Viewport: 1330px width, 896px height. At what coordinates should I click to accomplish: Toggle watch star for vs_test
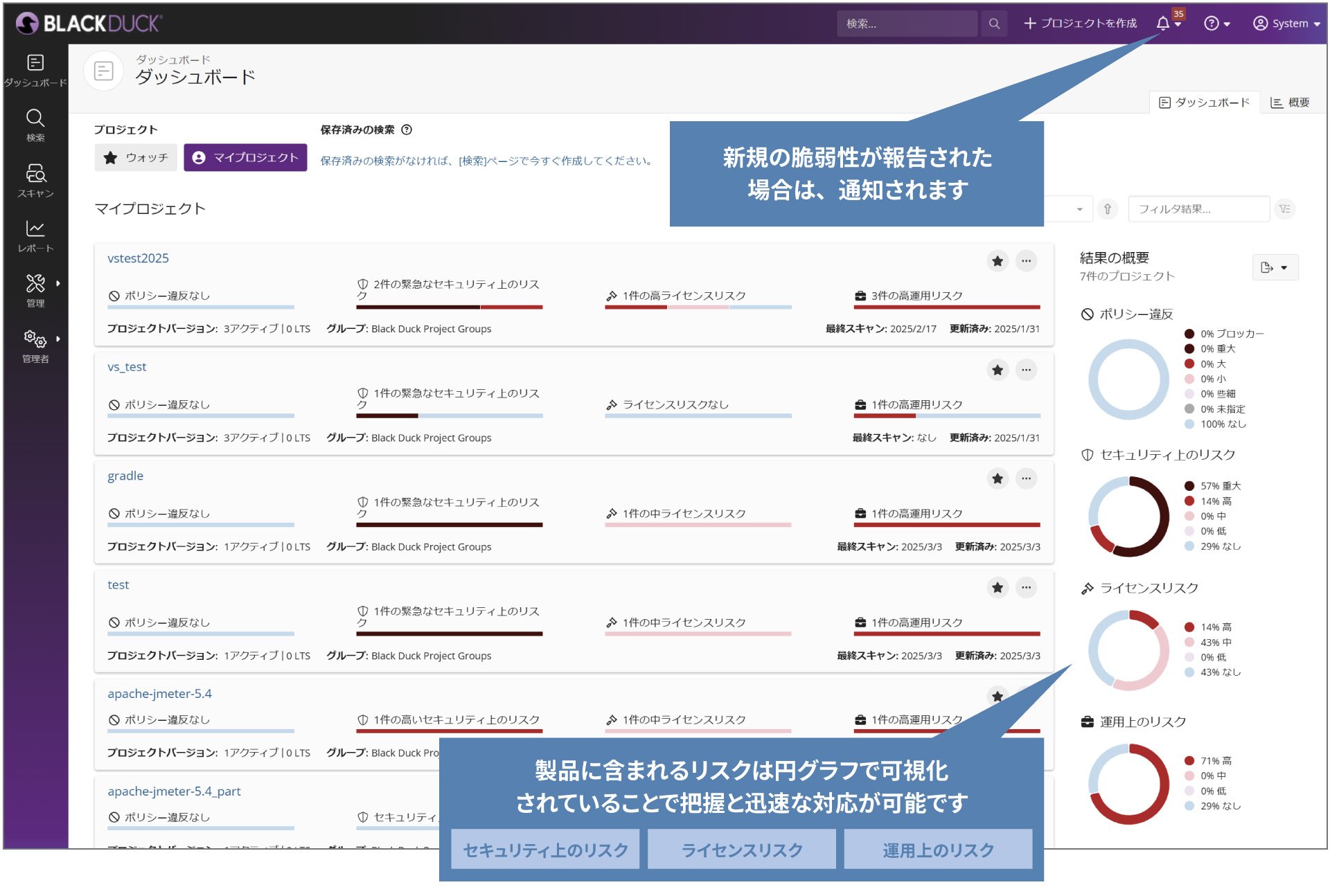click(997, 370)
